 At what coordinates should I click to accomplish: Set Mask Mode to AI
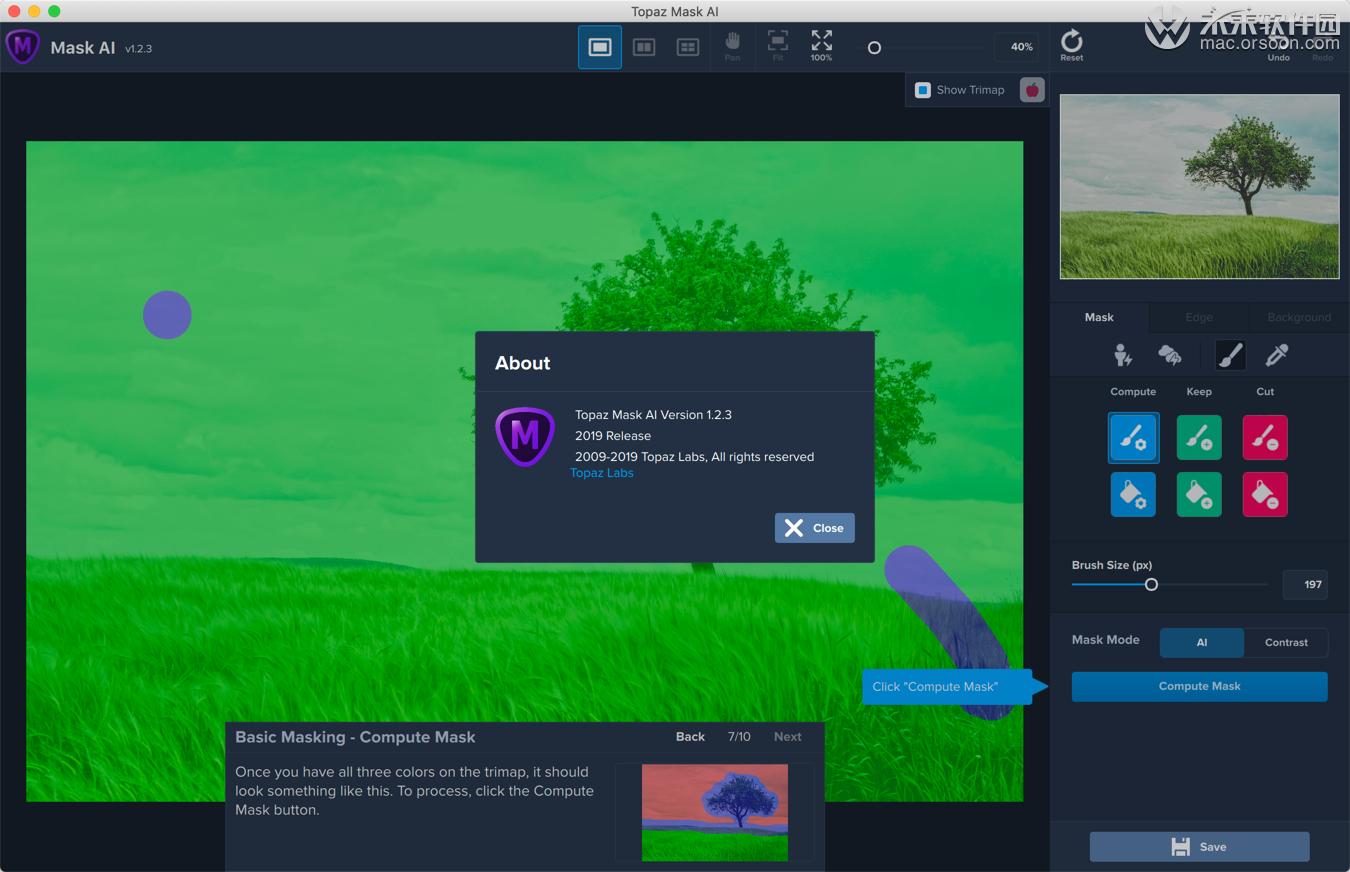(x=1202, y=642)
